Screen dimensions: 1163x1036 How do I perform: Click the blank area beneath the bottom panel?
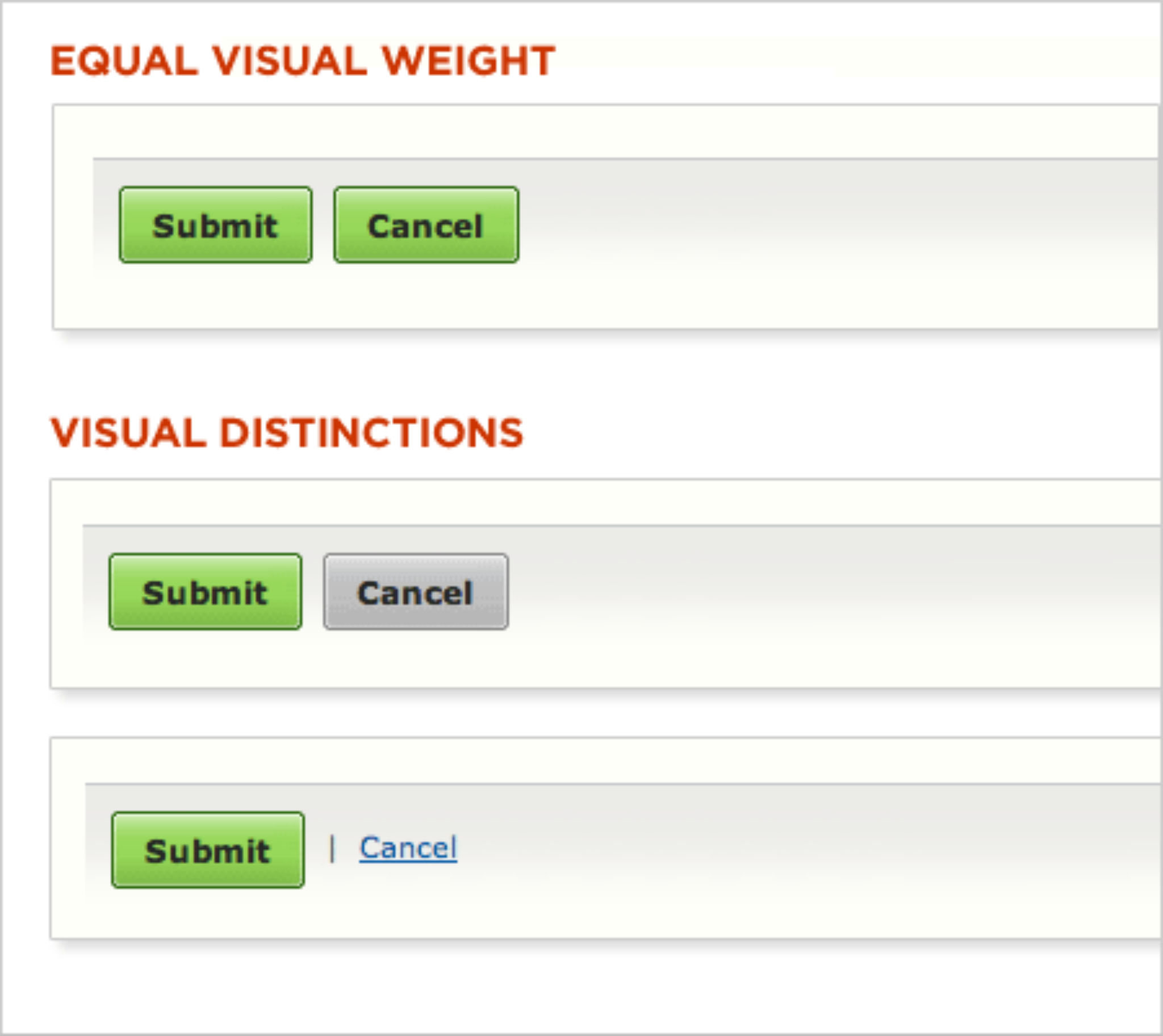pyautogui.click(x=569, y=991)
